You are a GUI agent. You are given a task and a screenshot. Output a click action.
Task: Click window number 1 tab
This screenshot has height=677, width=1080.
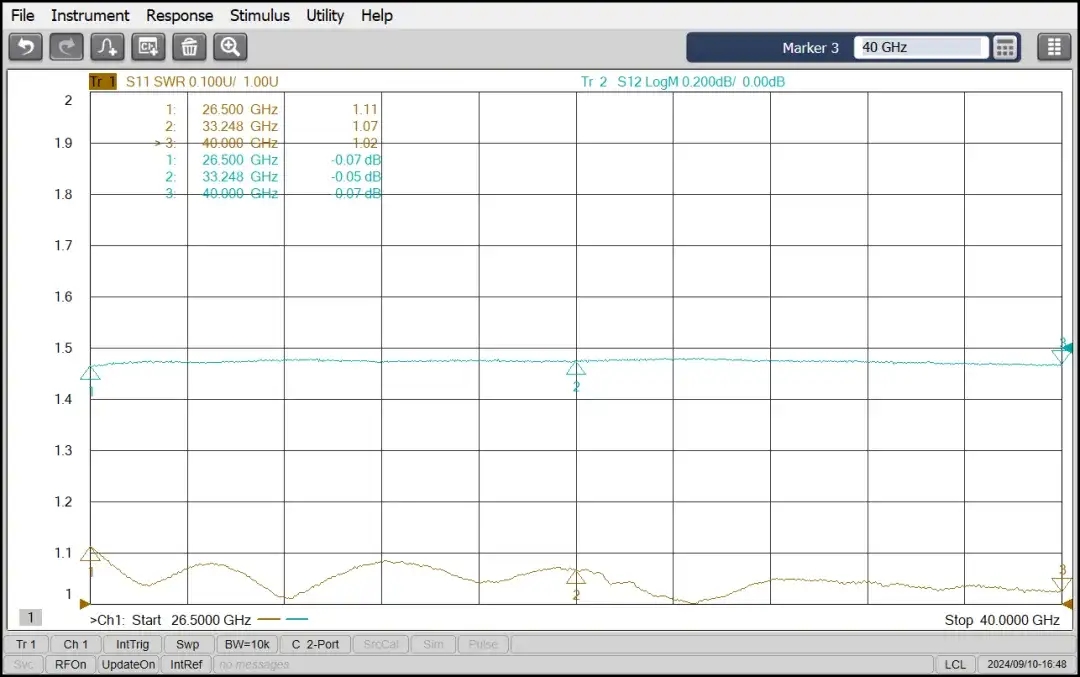(30, 618)
